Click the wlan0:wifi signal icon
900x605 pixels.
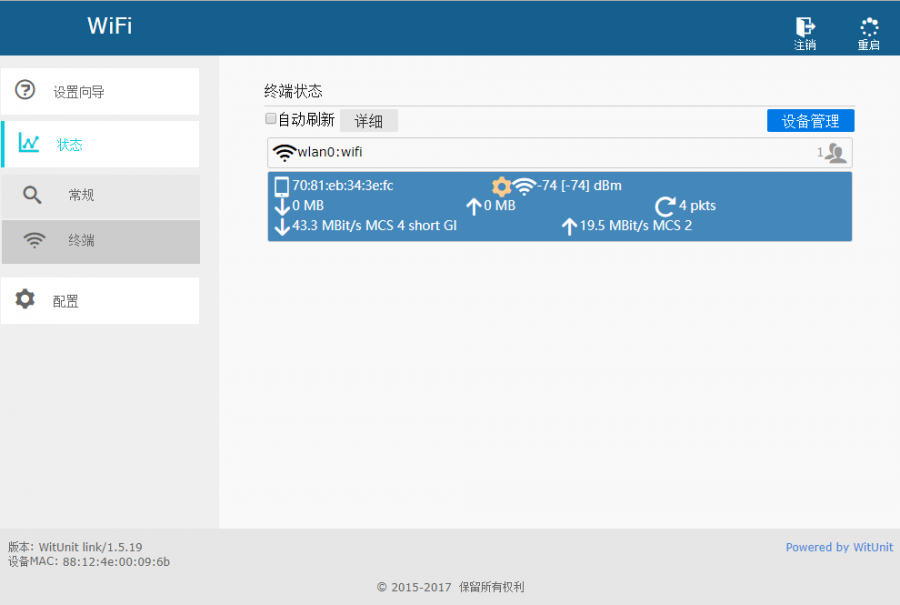[x=284, y=153]
